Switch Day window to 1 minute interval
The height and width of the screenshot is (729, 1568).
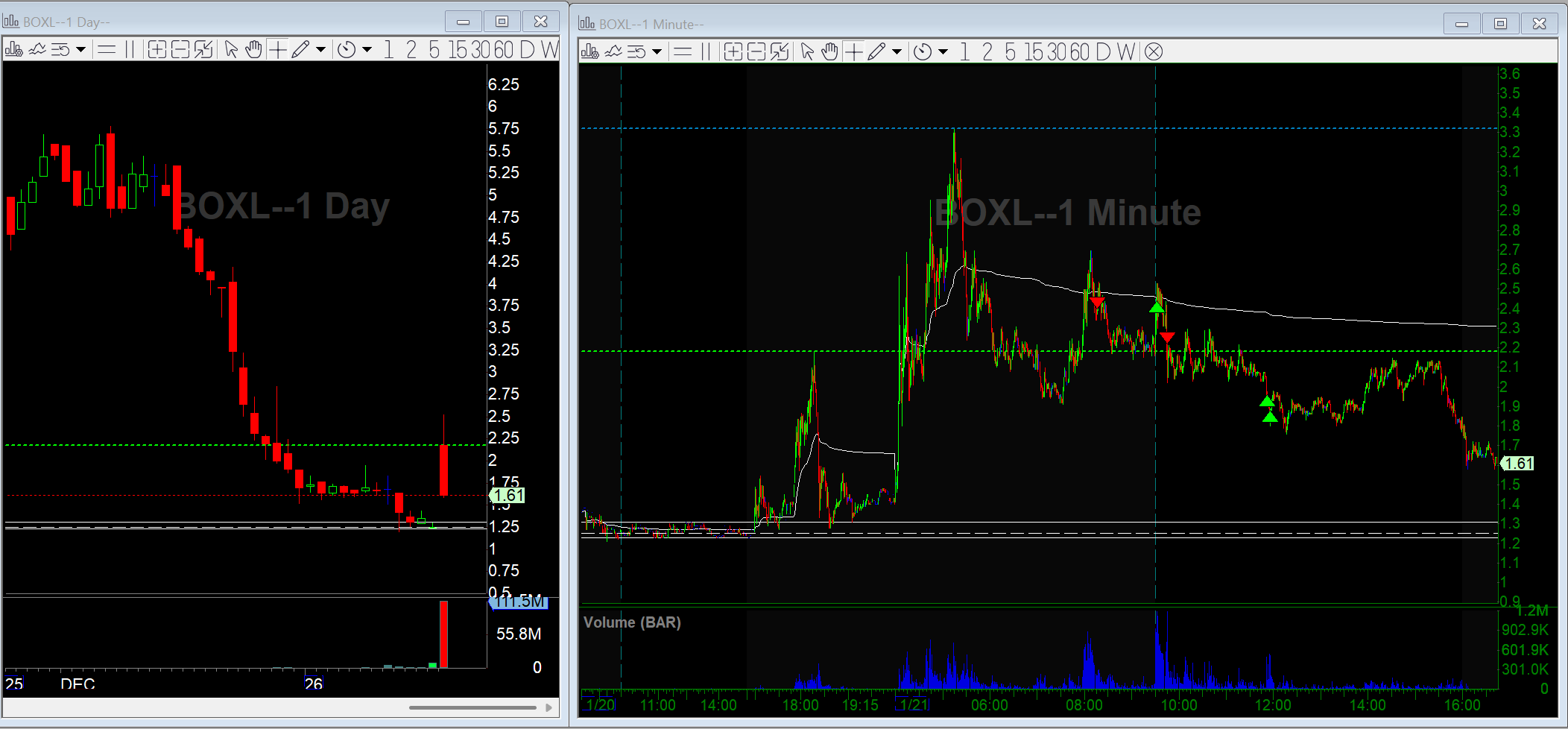click(388, 50)
